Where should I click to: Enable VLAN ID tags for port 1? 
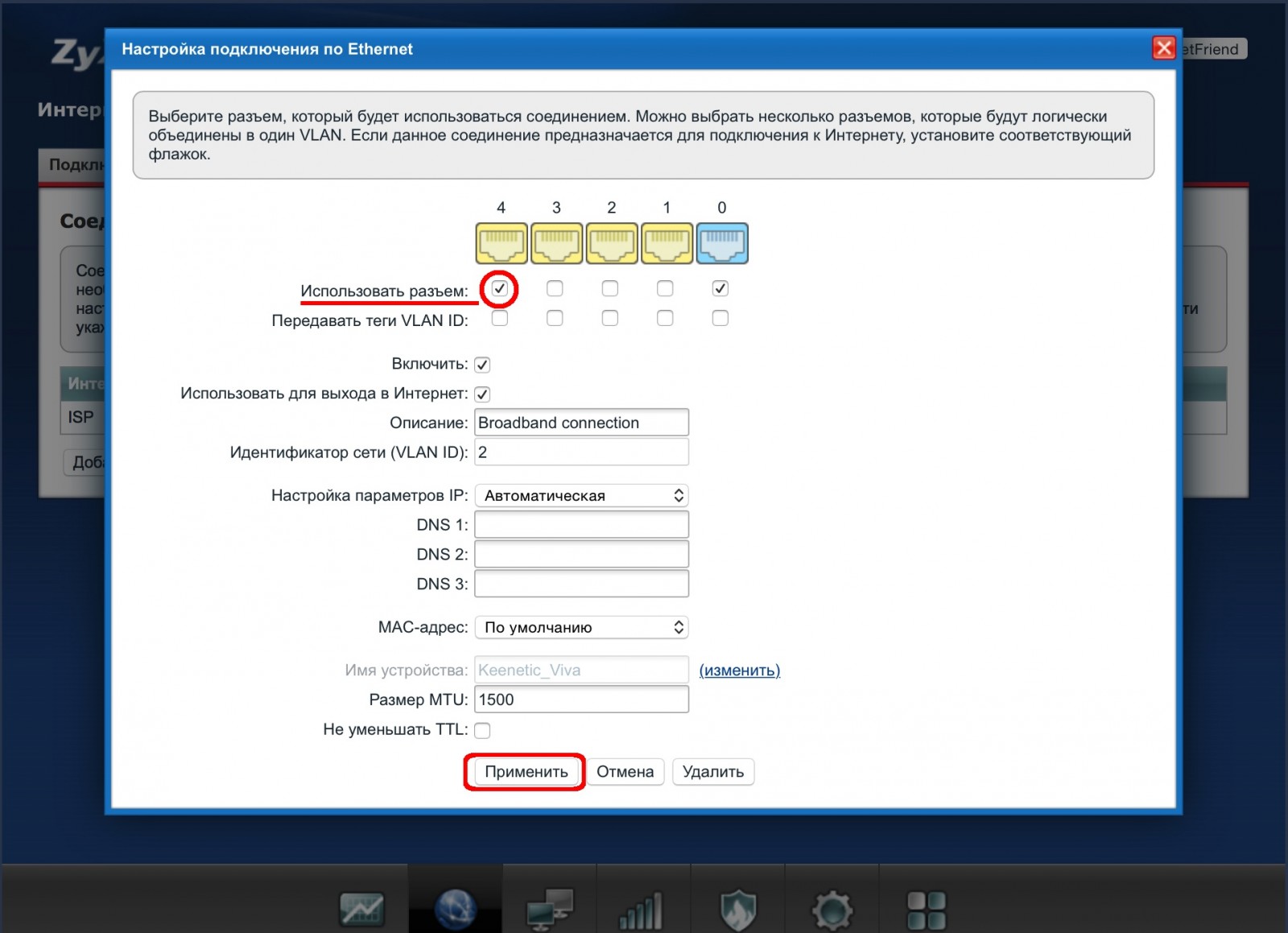pyautogui.click(x=665, y=318)
